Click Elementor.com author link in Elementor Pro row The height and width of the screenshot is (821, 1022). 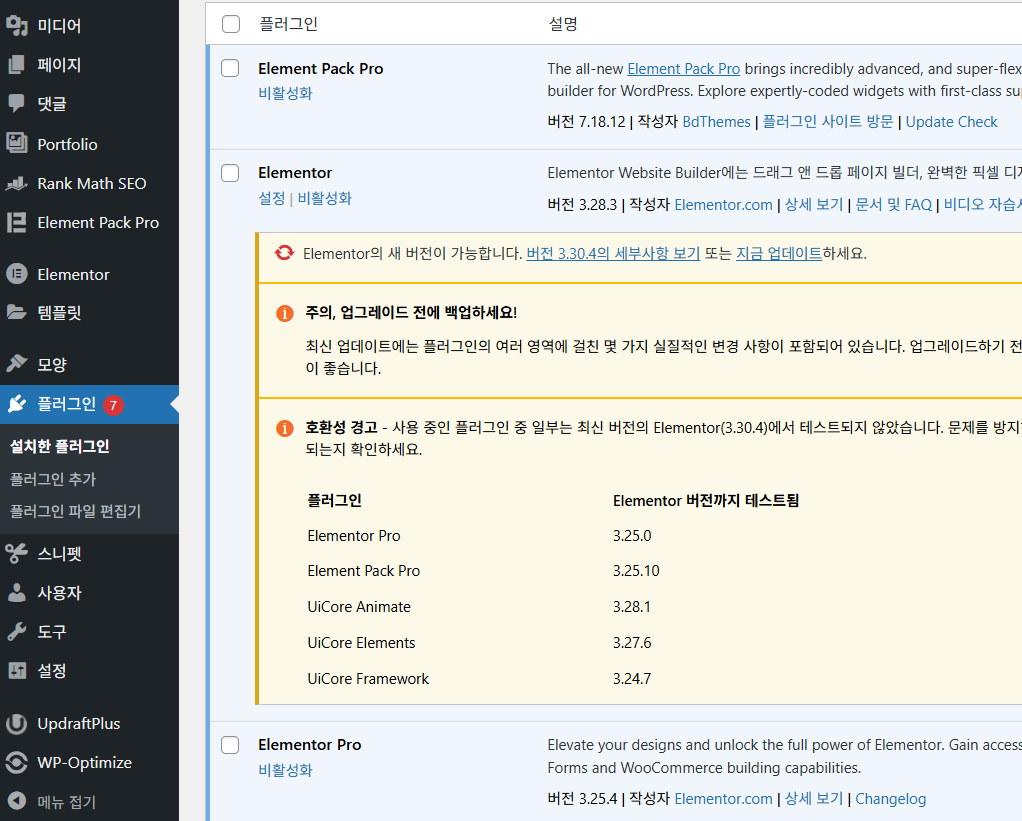tap(723, 799)
